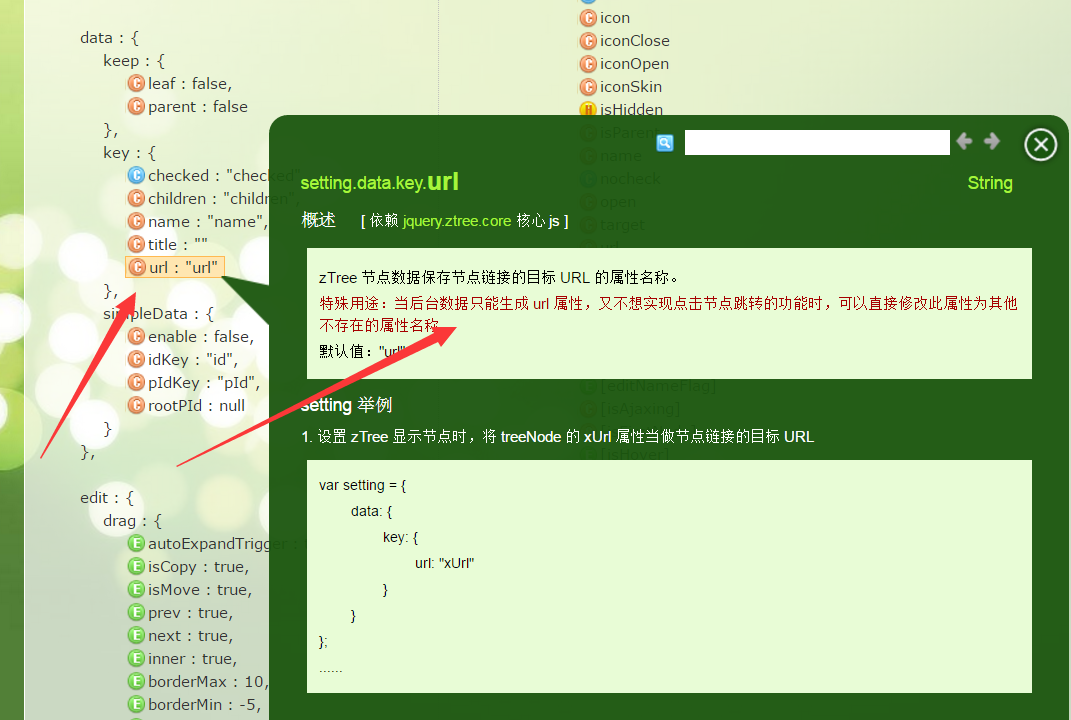Click the blue C icon beside checked
This screenshot has width=1071, height=720.
137,176
